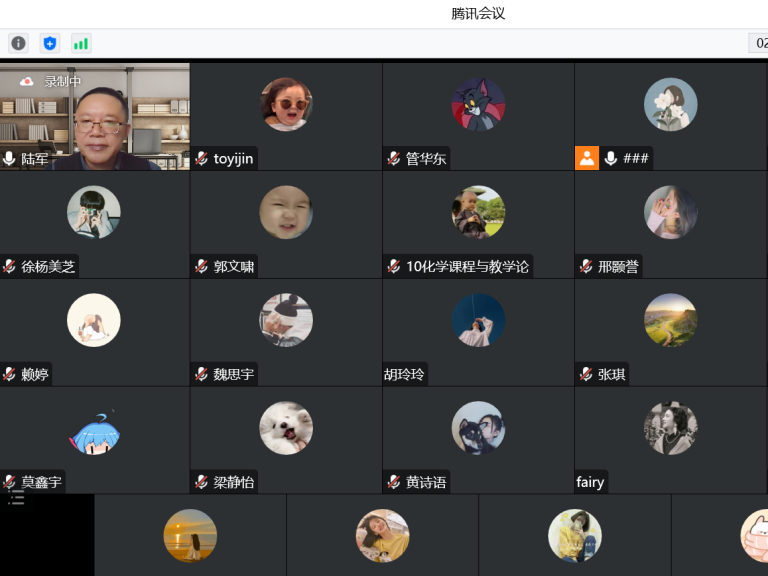Click the orange host badge on ###
This screenshot has height=576, width=768.
click(587, 158)
